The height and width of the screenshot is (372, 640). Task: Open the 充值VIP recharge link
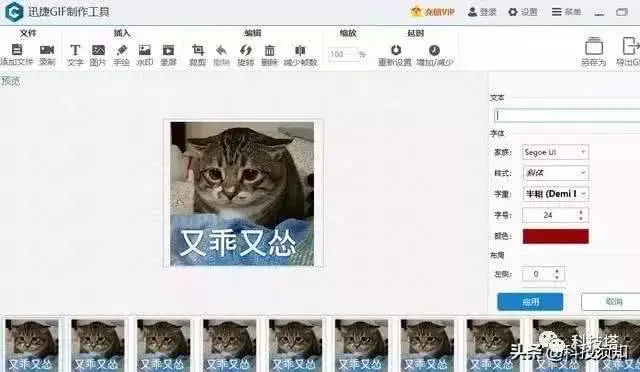pyautogui.click(x=433, y=12)
